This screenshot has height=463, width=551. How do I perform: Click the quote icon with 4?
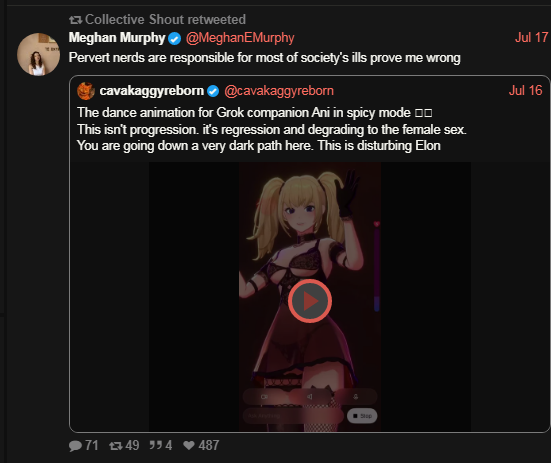[156, 445]
